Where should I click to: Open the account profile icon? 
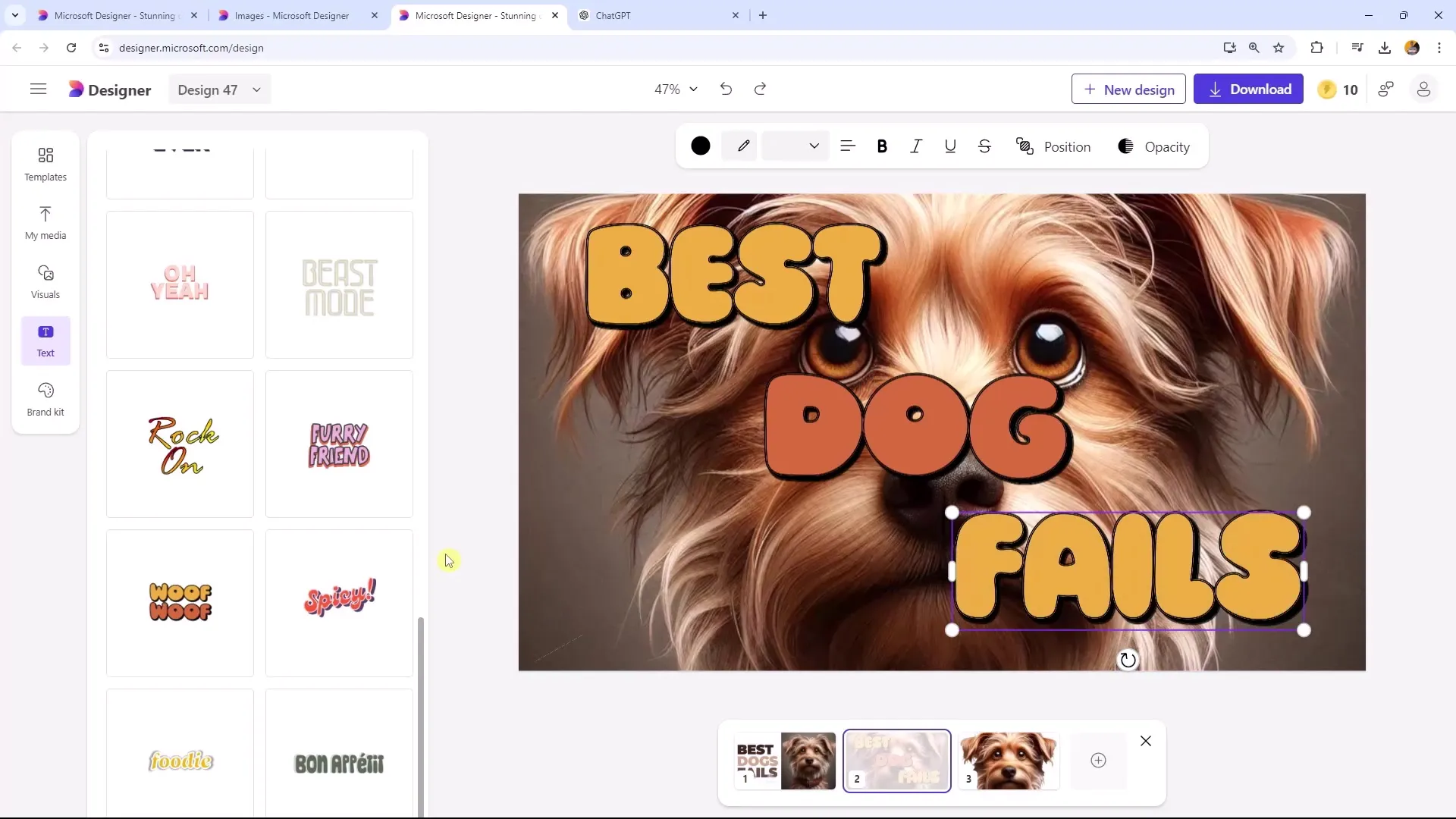[1423, 89]
